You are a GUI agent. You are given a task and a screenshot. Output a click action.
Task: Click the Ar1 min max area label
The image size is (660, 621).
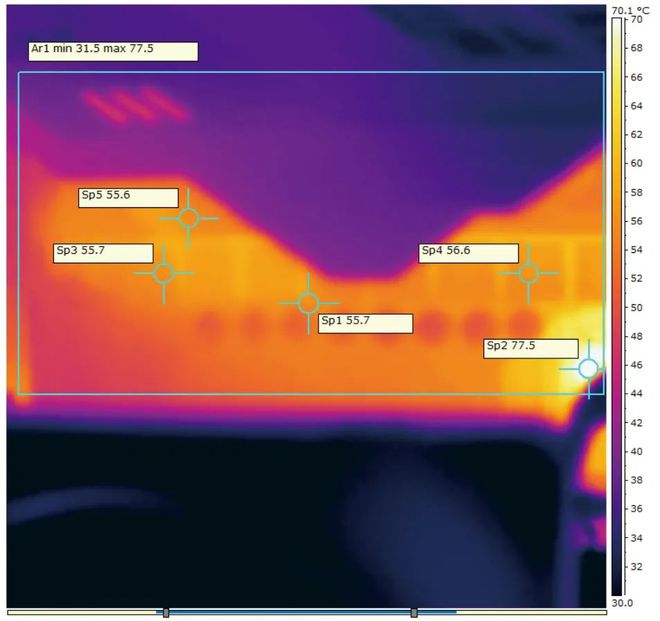[x=113, y=51]
